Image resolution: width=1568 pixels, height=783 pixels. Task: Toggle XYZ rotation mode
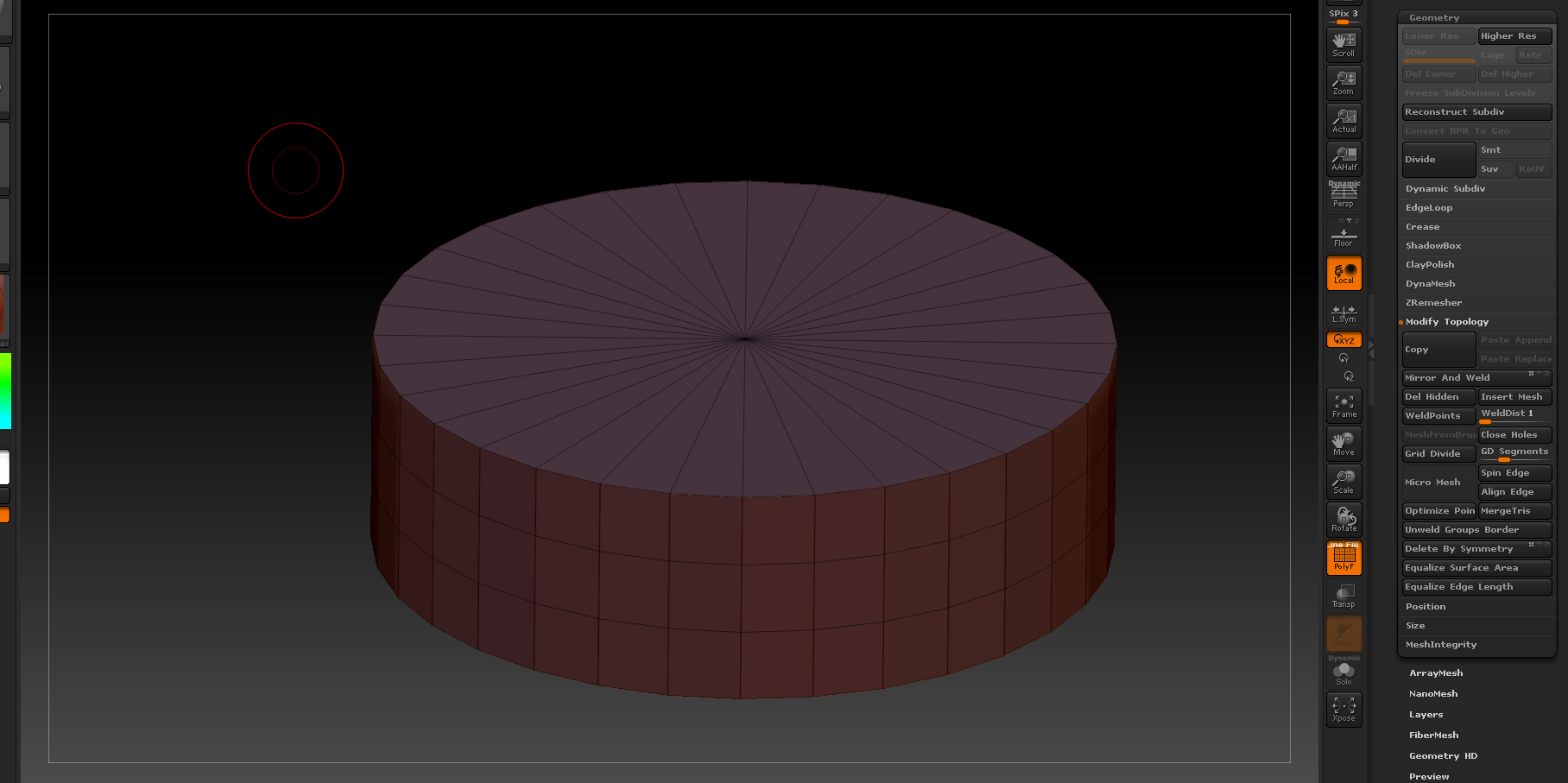[x=1344, y=340]
